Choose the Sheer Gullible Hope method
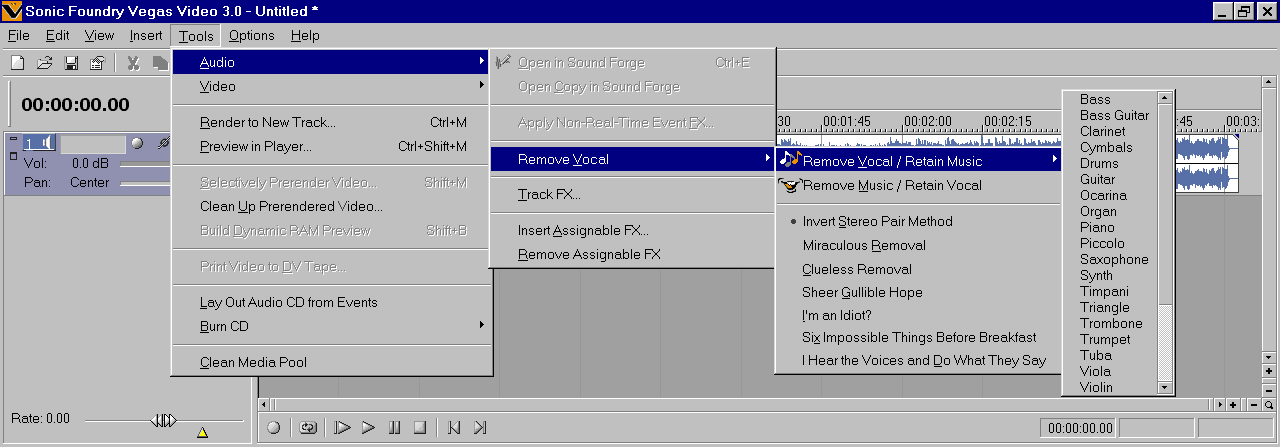The image size is (1280, 447). [862, 293]
